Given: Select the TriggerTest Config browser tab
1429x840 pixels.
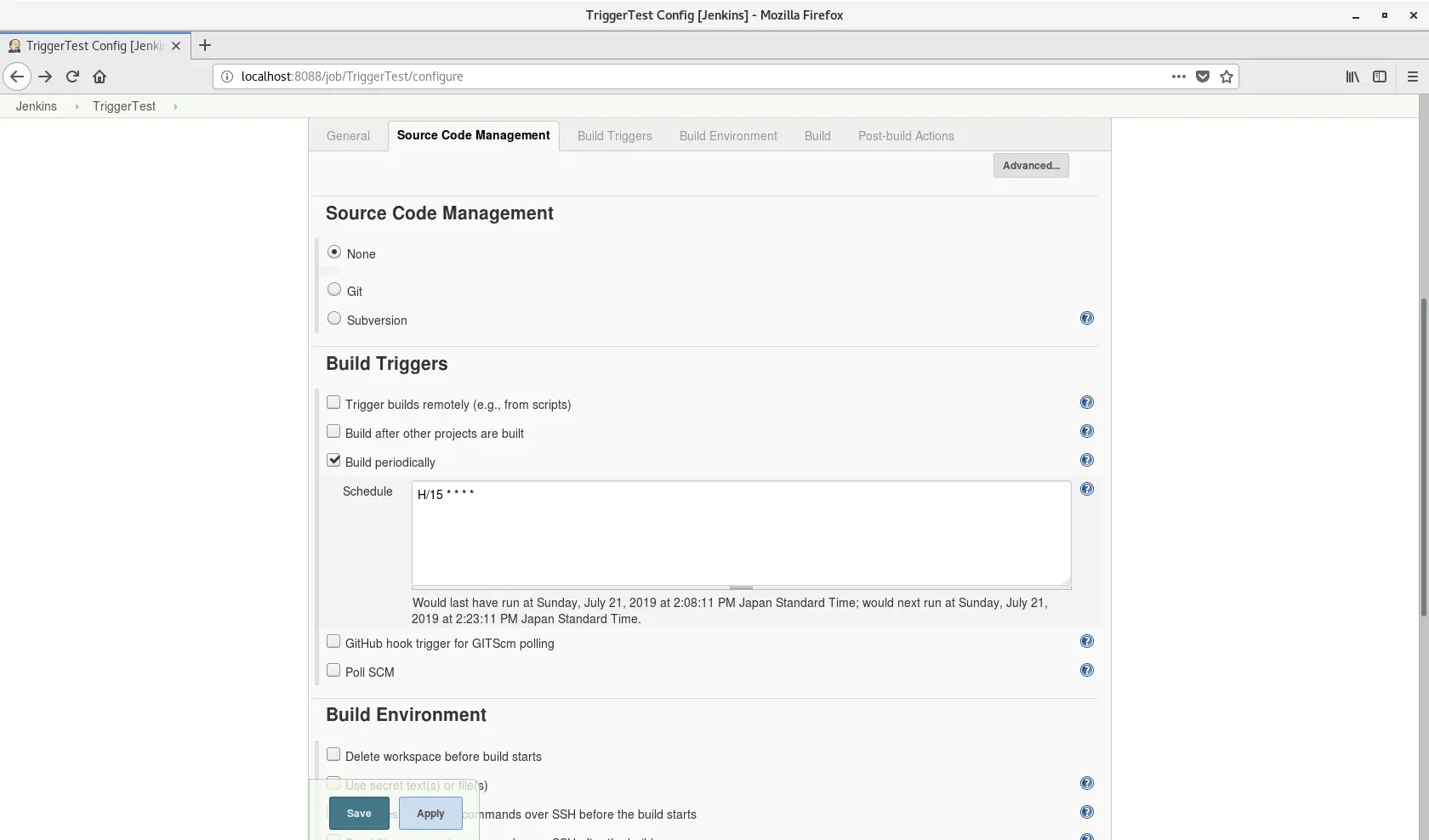Looking at the screenshot, I should 94,46.
